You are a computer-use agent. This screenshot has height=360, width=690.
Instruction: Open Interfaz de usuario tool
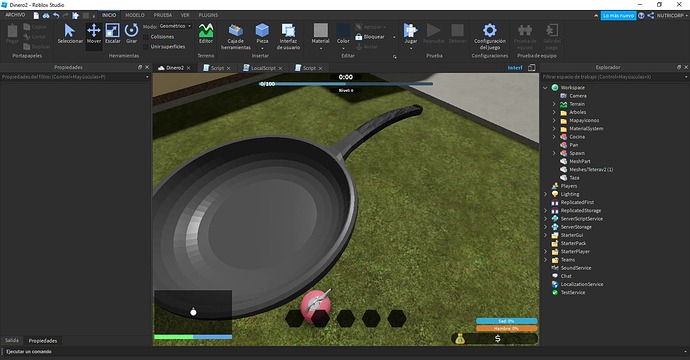288,36
